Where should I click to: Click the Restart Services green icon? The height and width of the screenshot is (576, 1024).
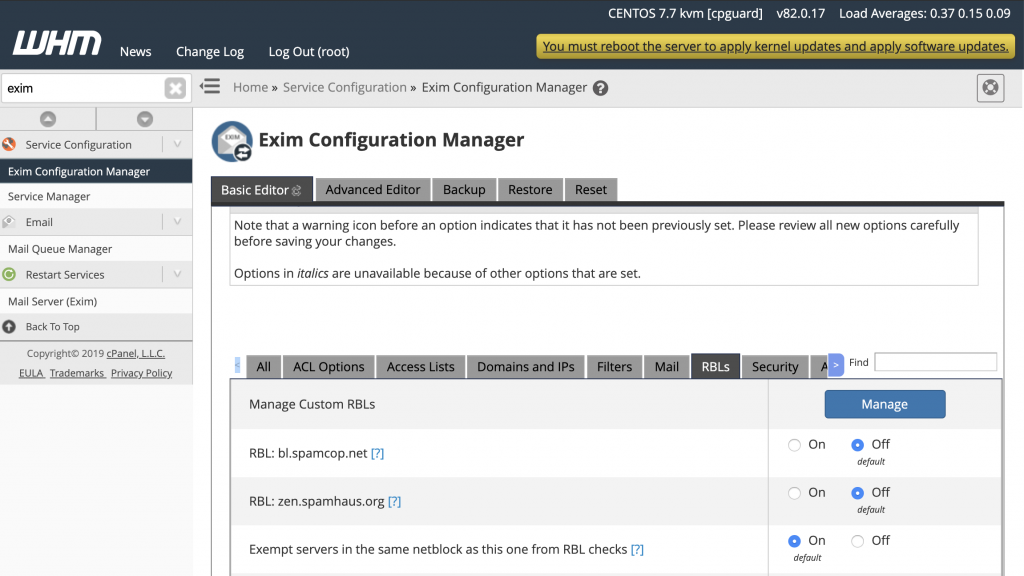[9, 274]
